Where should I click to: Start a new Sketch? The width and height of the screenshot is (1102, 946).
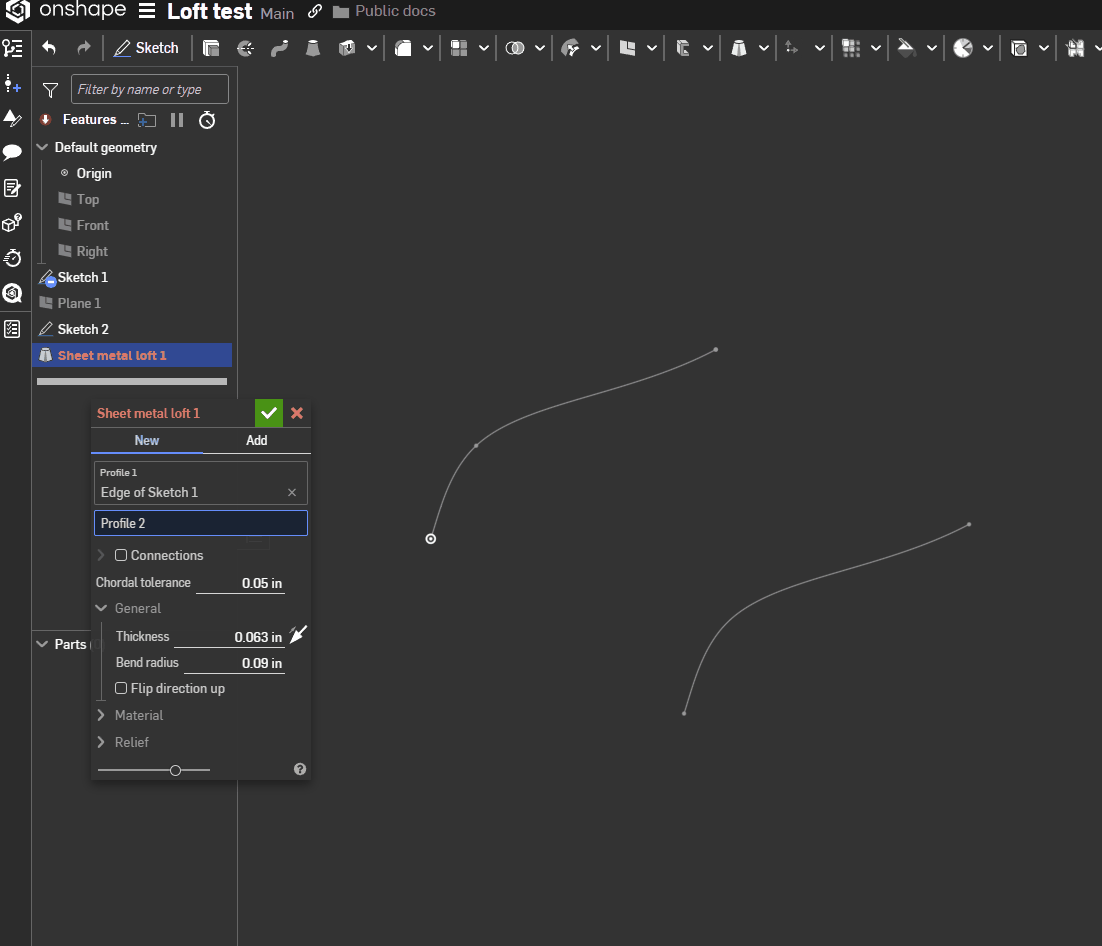[x=146, y=48]
